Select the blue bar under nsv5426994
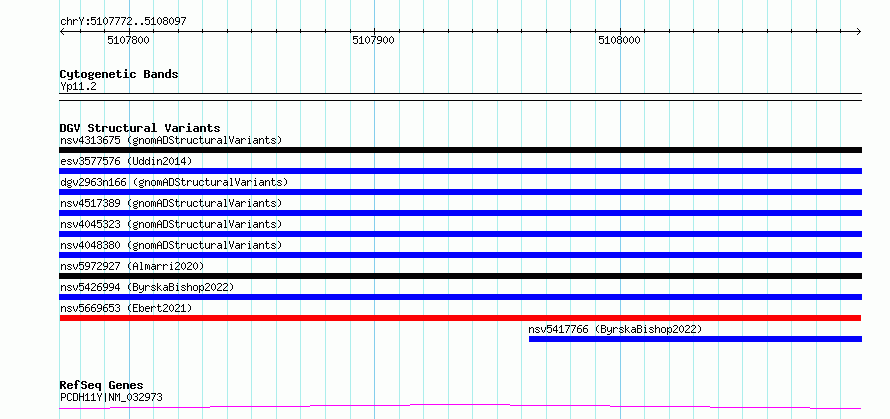 pos(460,297)
